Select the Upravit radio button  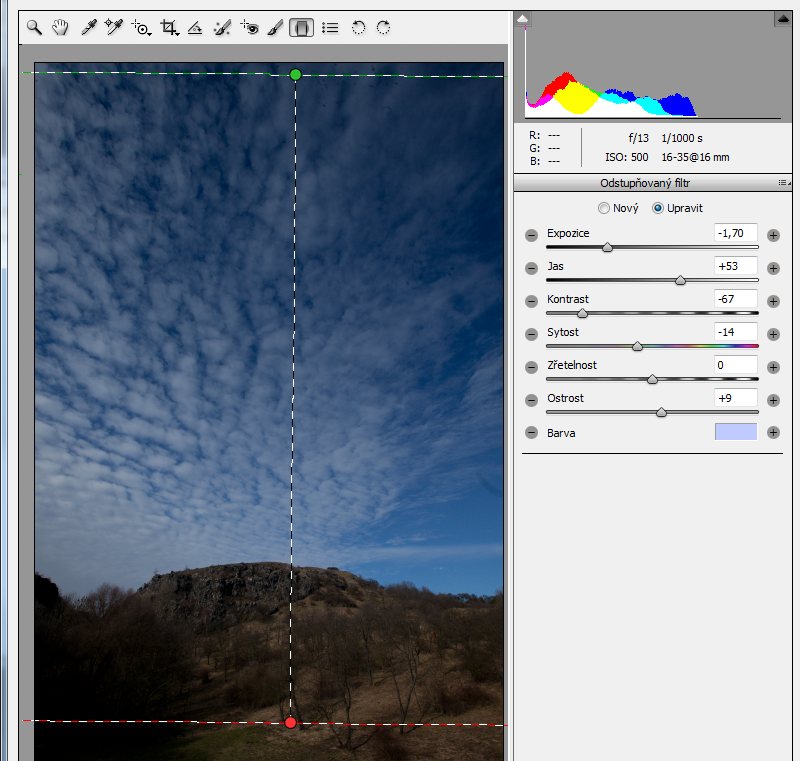pyautogui.click(x=658, y=208)
